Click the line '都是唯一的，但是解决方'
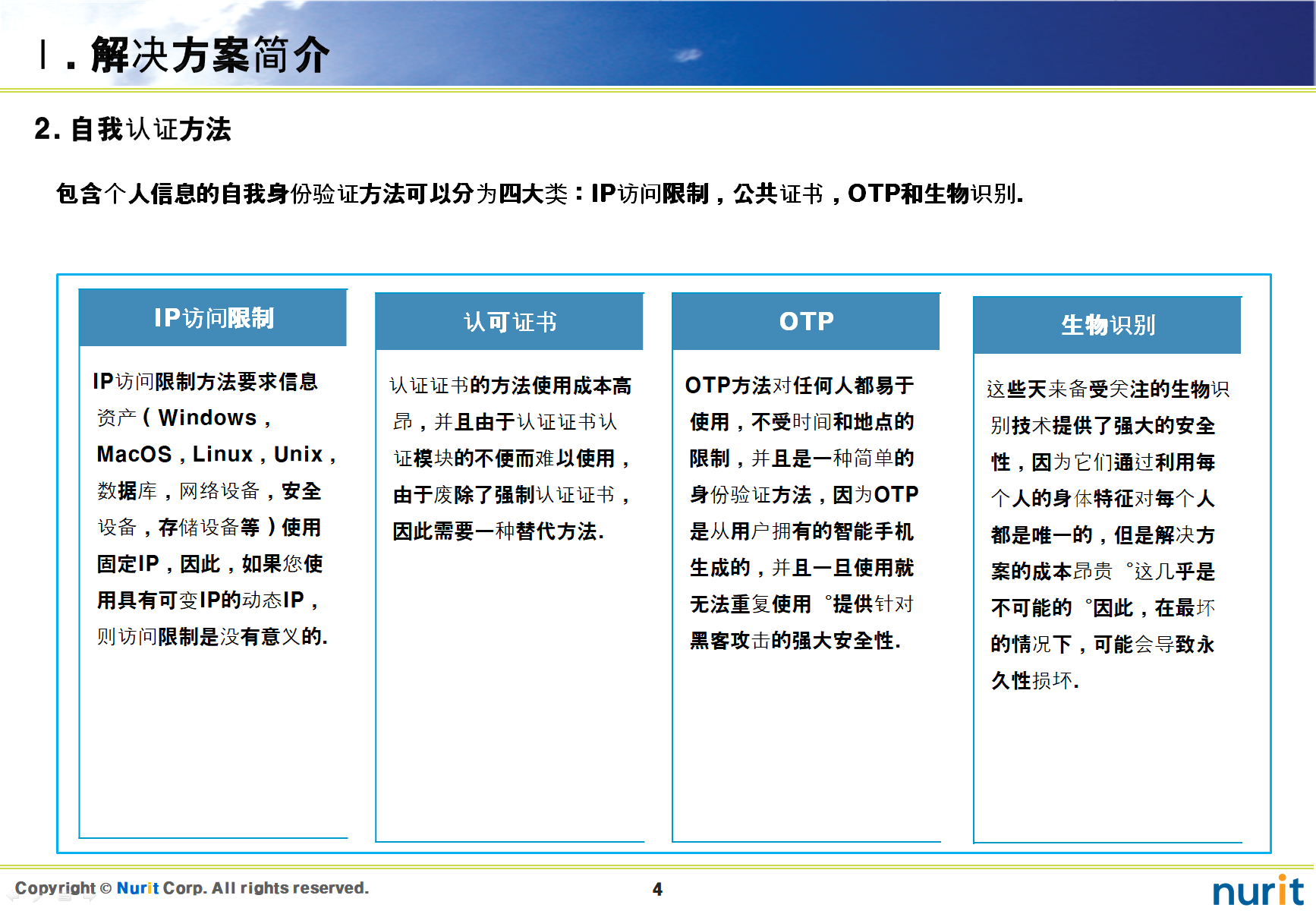The height and width of the screenshot is (911, 1316). (1103, 534)
